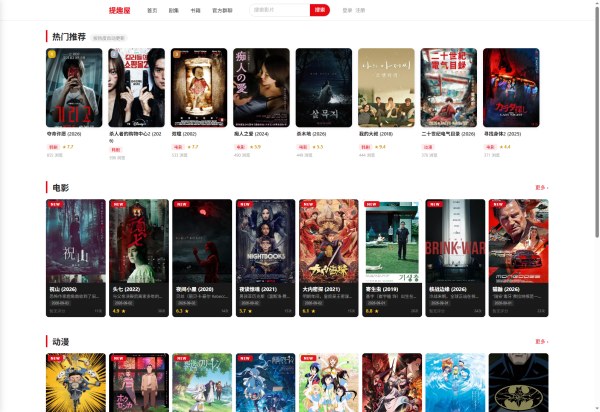Click the 4.9 star rating on 头七 card
This screenshot has height=412, width=600.
click(x=119, y=311)
